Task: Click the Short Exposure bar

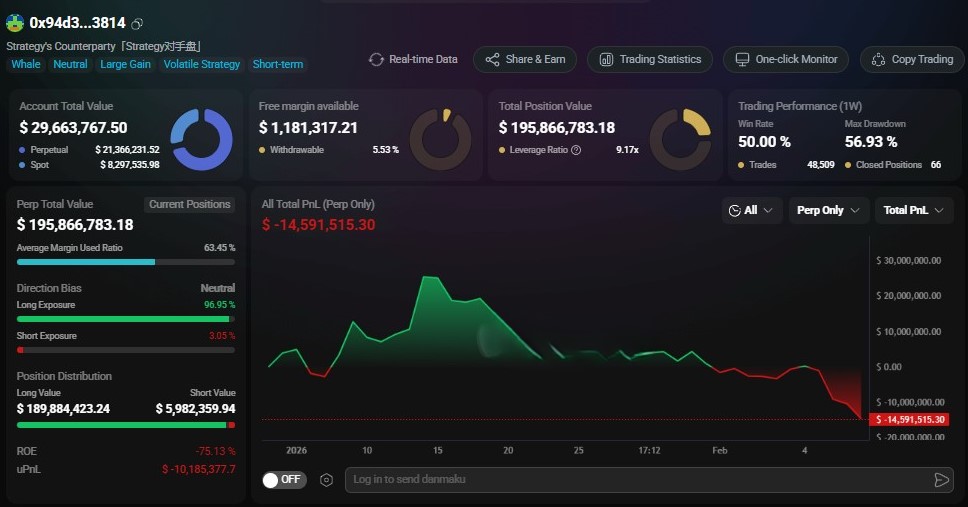Action: [126, 350]
